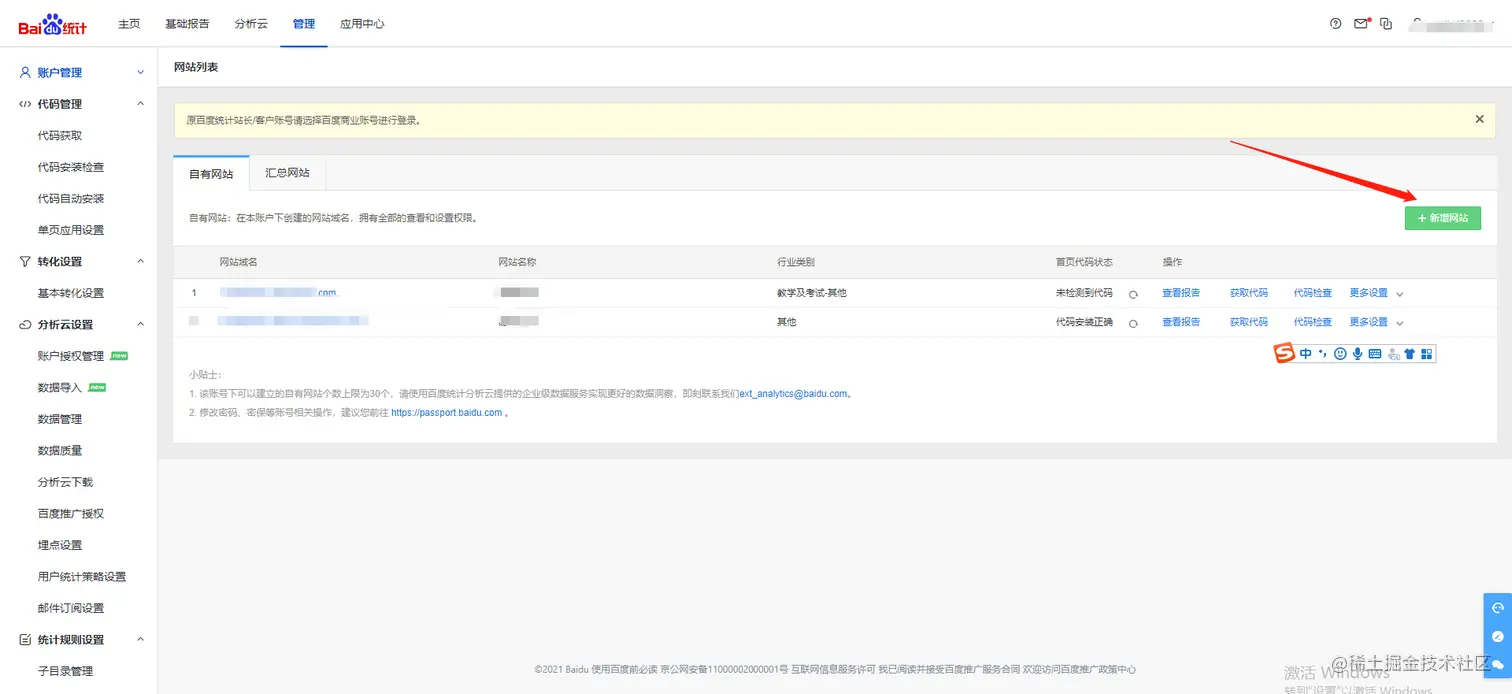Open 埋点设置 in the sidebar

click(x=60, y=545)
